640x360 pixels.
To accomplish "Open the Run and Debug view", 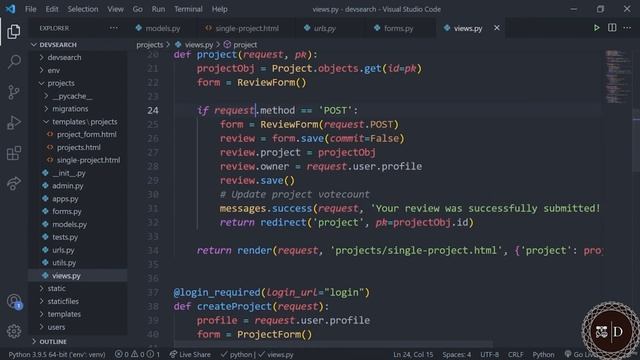I will click(13, 122).
